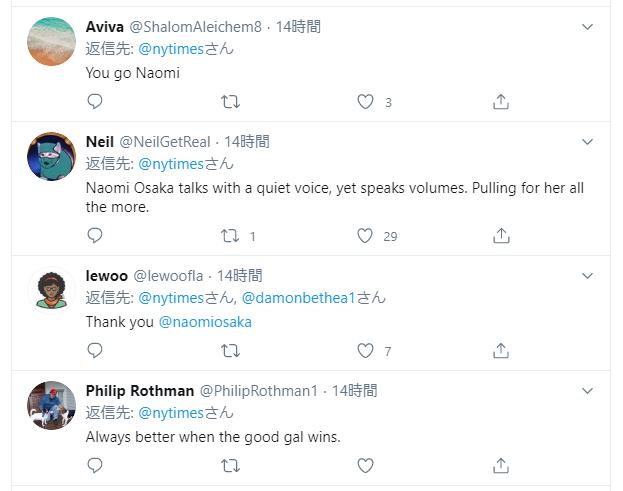This screenshot has height=491, width=623.
Task: Share Philip Rothman's tweet
Action: tap(501, 466)
